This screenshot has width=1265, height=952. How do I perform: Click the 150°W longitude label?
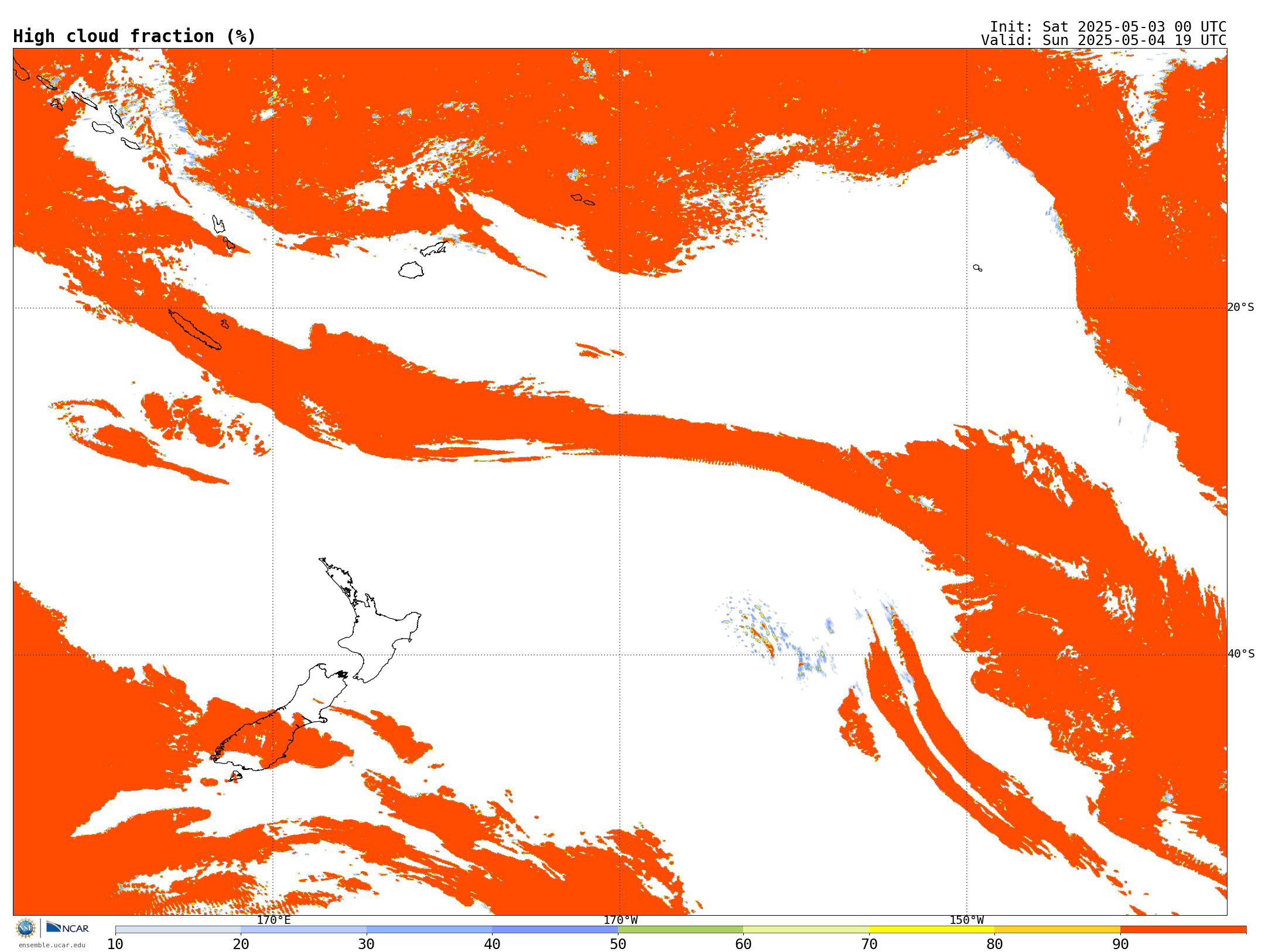966,920
